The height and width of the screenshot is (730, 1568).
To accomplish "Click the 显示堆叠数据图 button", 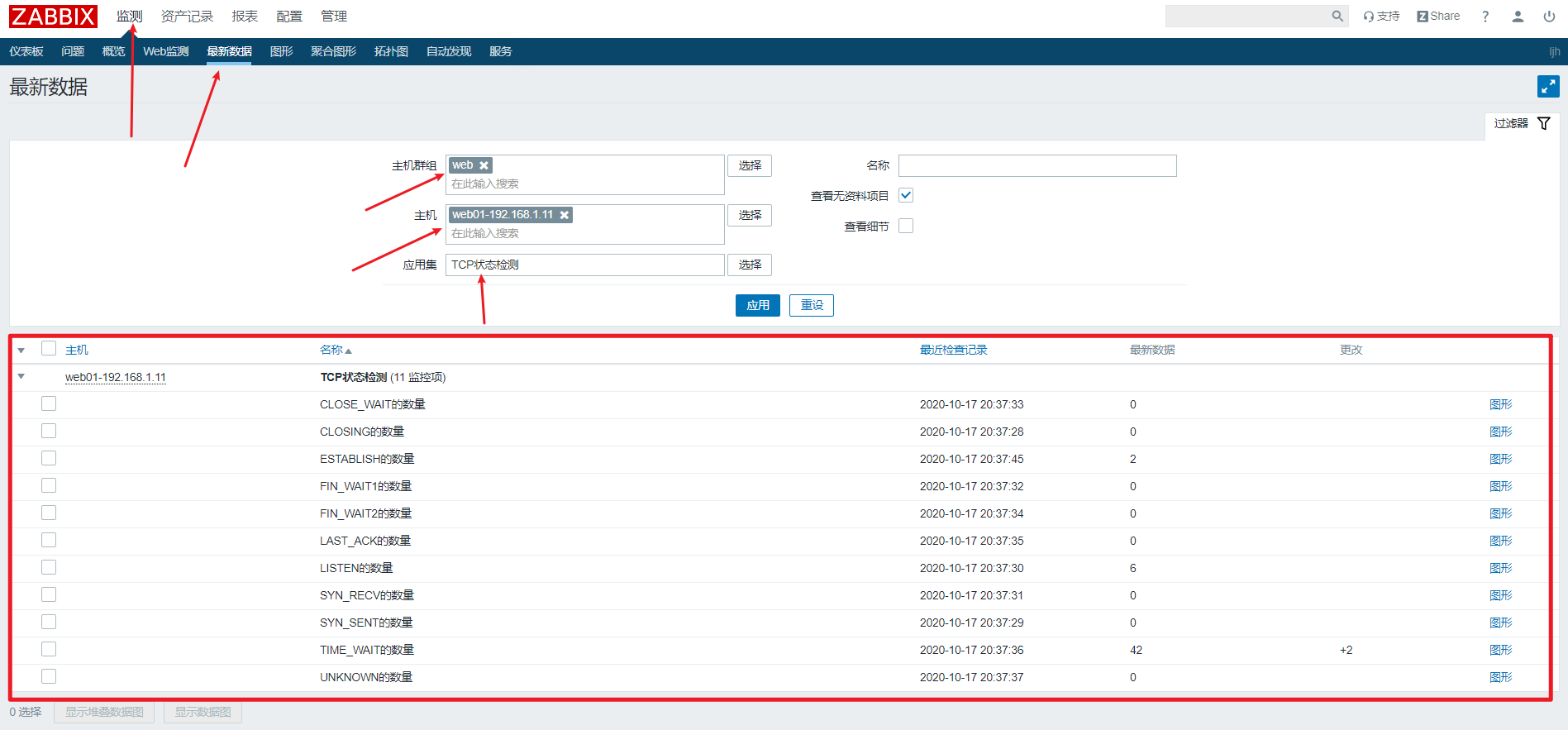I will [x=104, y=712].
